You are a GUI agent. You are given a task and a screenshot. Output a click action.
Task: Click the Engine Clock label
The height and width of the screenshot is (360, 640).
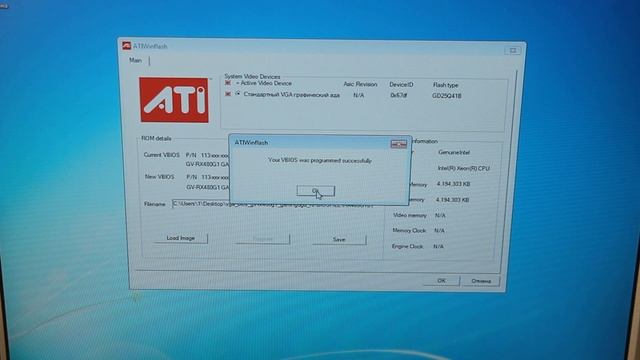tap(407, 247)
